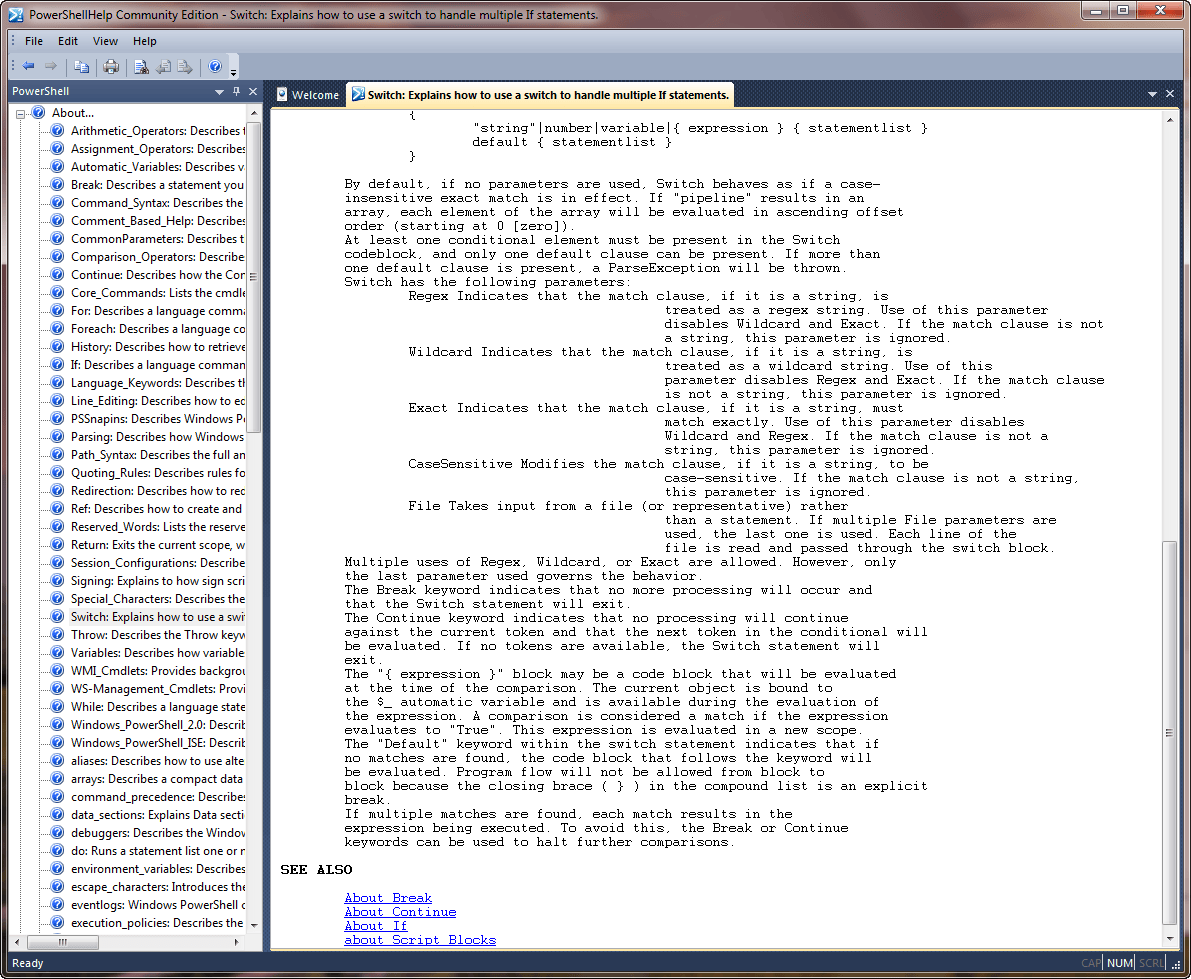
Task: Follow the about_Script_Blocks link
Action: click(419, 940)
